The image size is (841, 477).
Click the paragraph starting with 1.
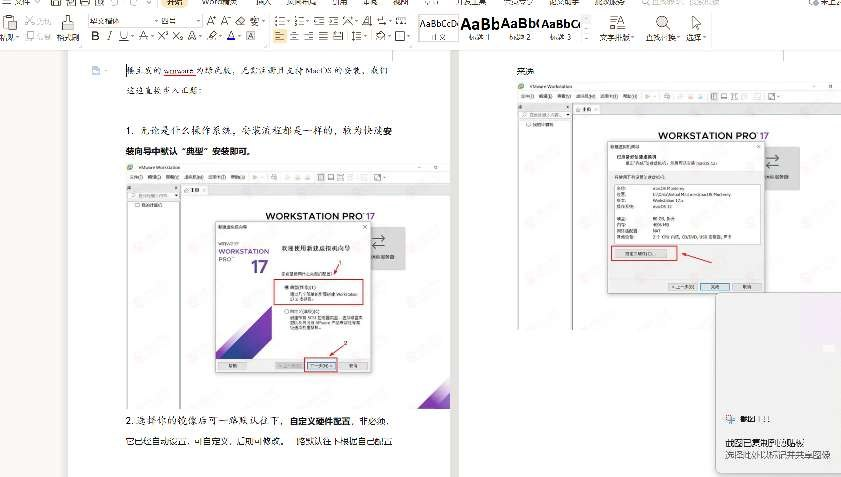pos(259,141)
